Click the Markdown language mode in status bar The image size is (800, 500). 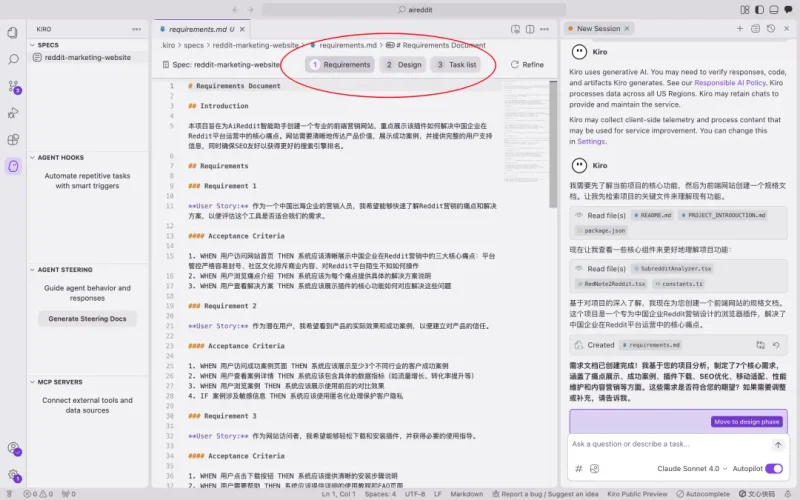(466, 494)
